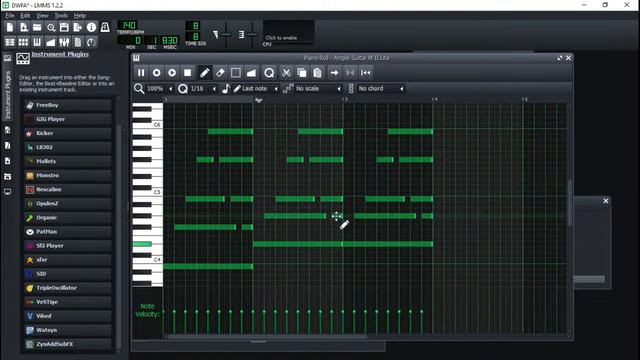Select the Pitch bend detune tool

coord(251,73)
